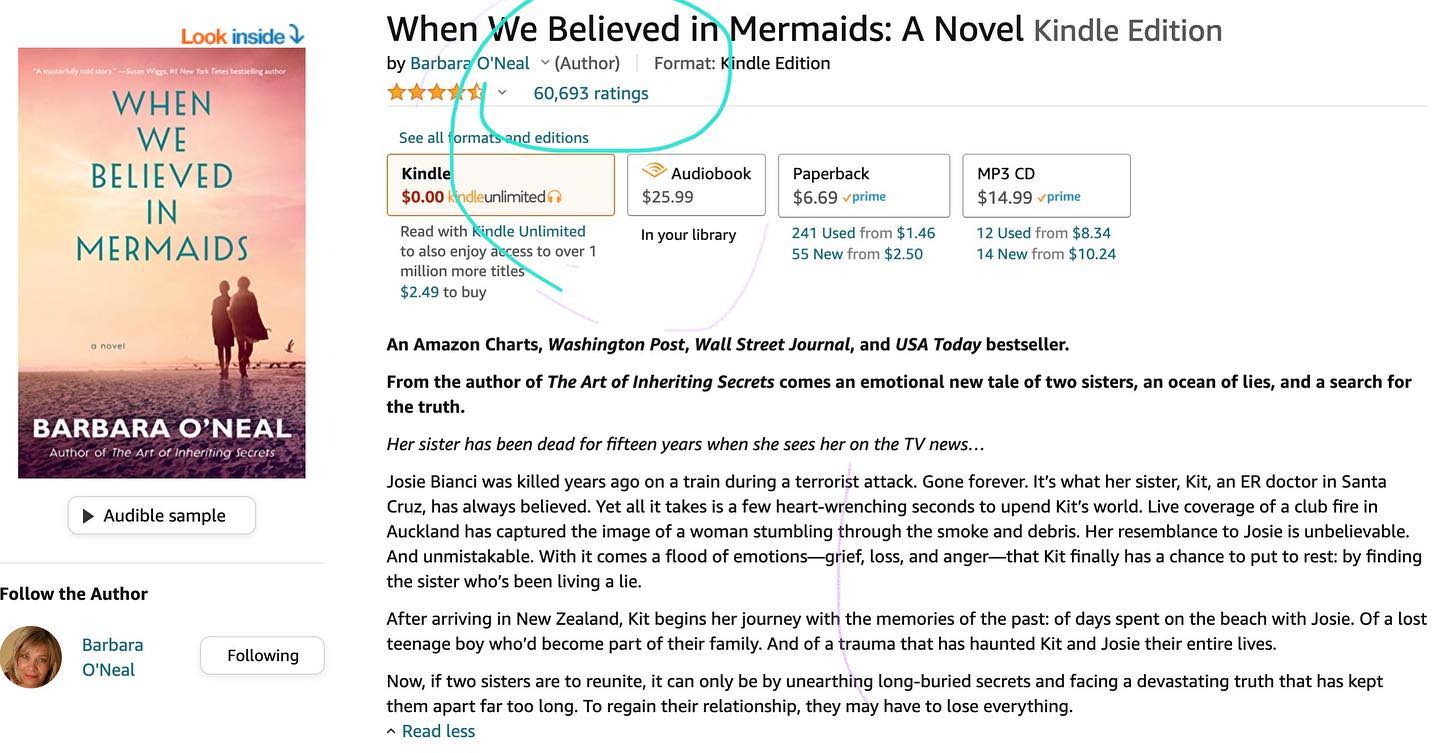The width and height of the screenshot is (1440, 753).
Task: Choose the Paperback format at $6.69
Action: click(x=864, y=185)
